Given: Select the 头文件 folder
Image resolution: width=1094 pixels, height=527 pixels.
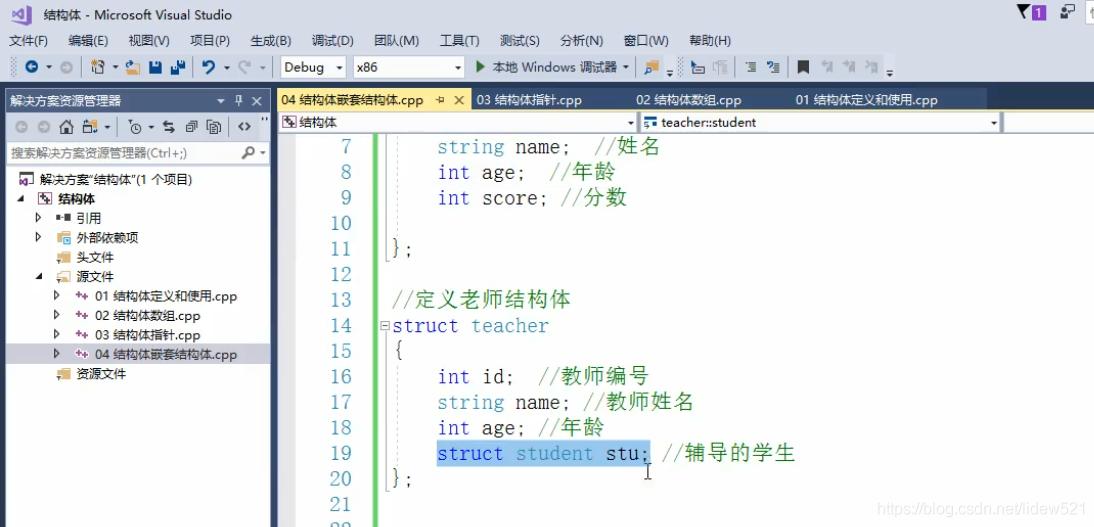Looking at the screenshot, I should 95,257.
